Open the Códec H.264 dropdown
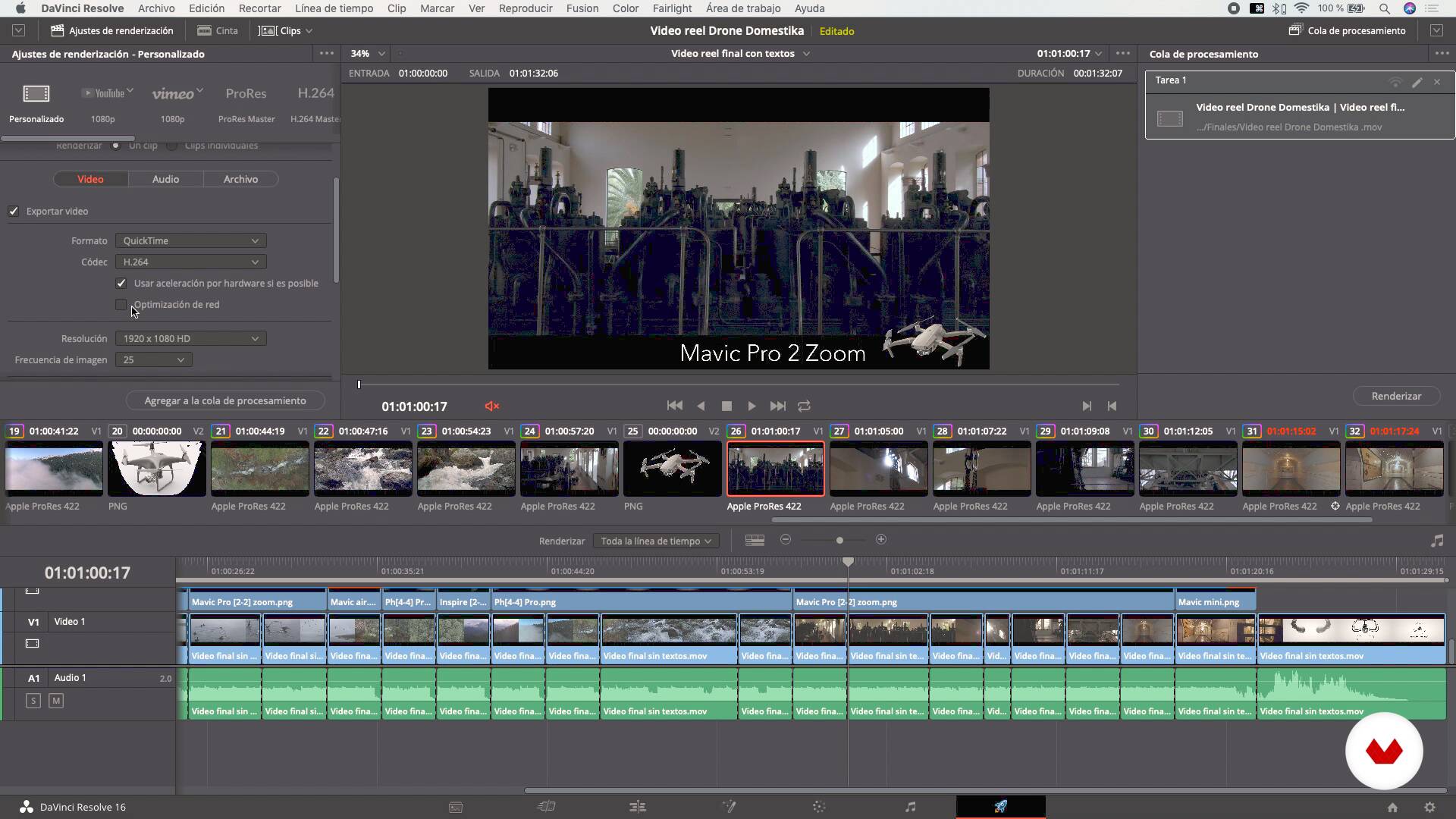 (190, 262)
